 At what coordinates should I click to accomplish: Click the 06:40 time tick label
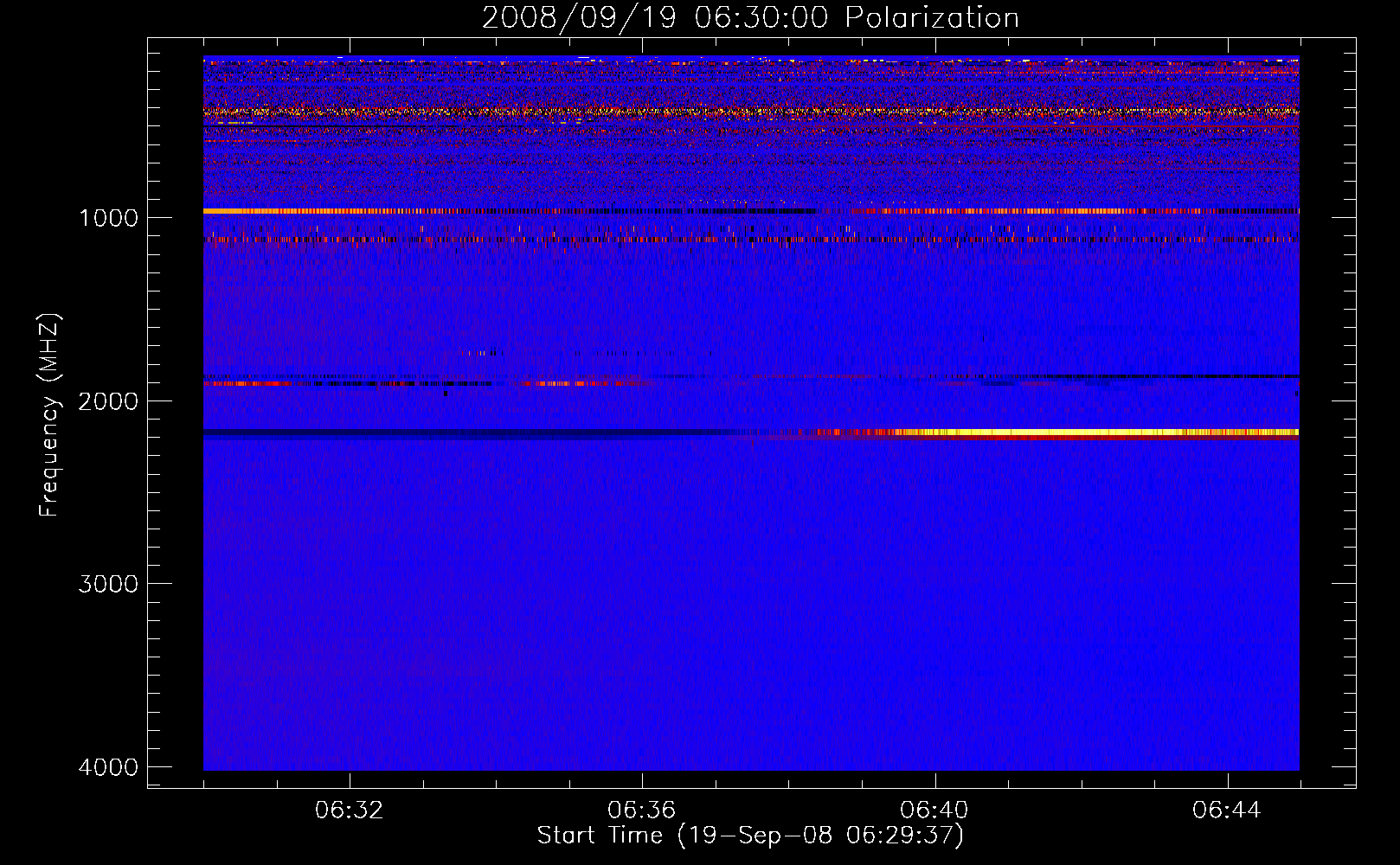pos(934,811)
